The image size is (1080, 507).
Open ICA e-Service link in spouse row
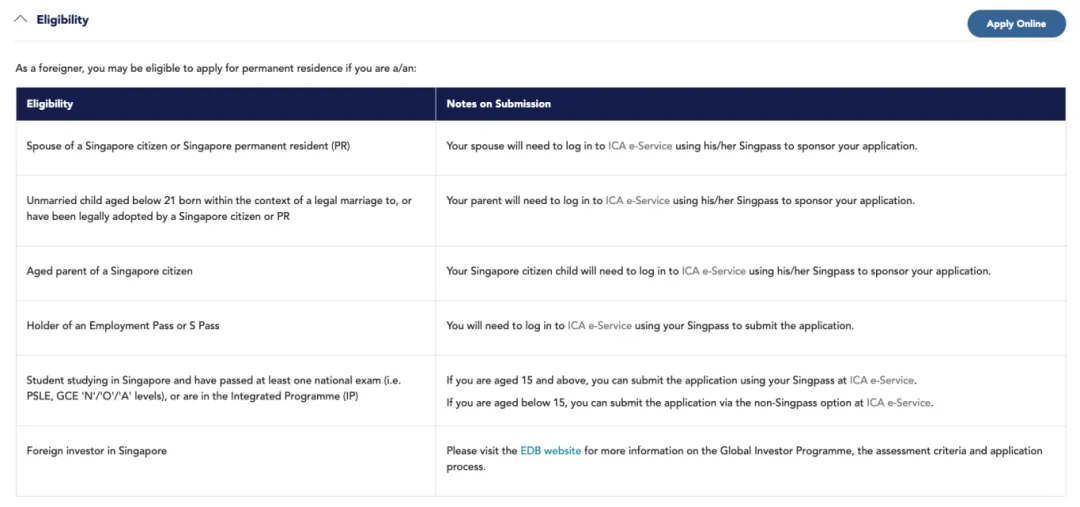pos(640,147)
